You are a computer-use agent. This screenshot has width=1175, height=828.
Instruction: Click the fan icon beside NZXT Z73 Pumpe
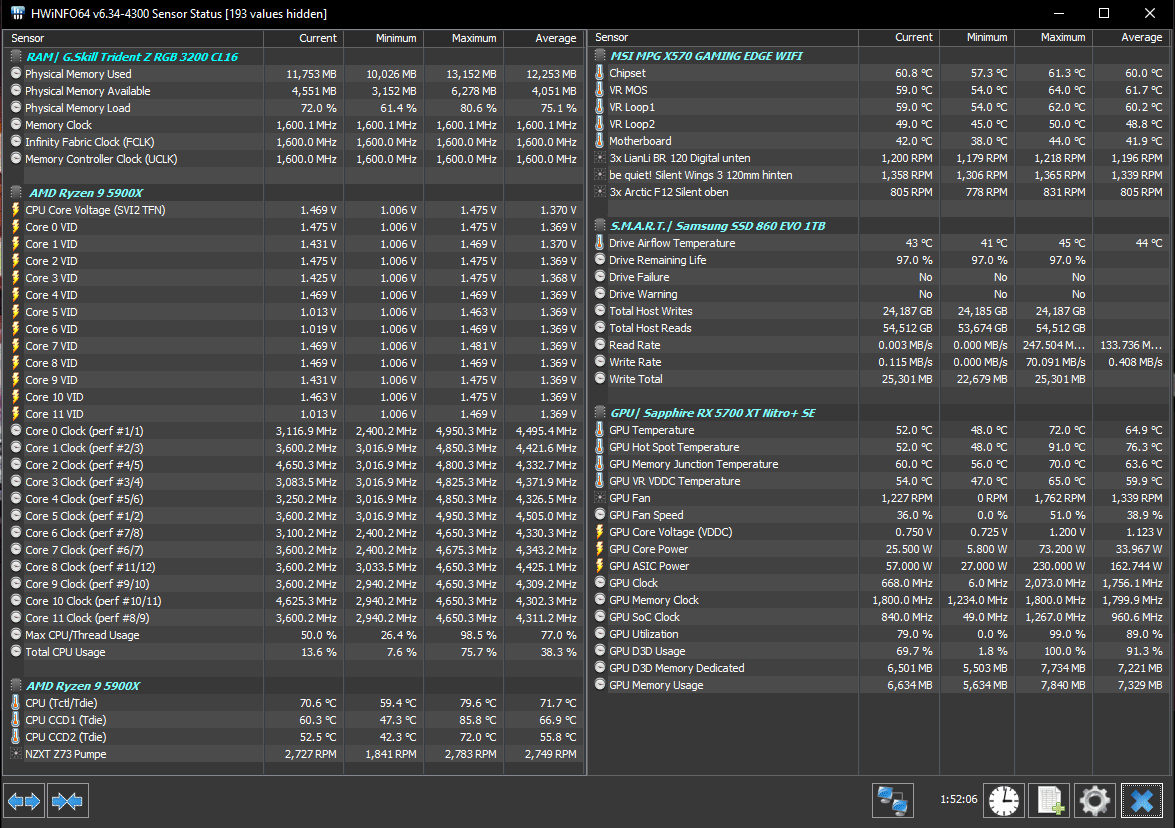16,754
